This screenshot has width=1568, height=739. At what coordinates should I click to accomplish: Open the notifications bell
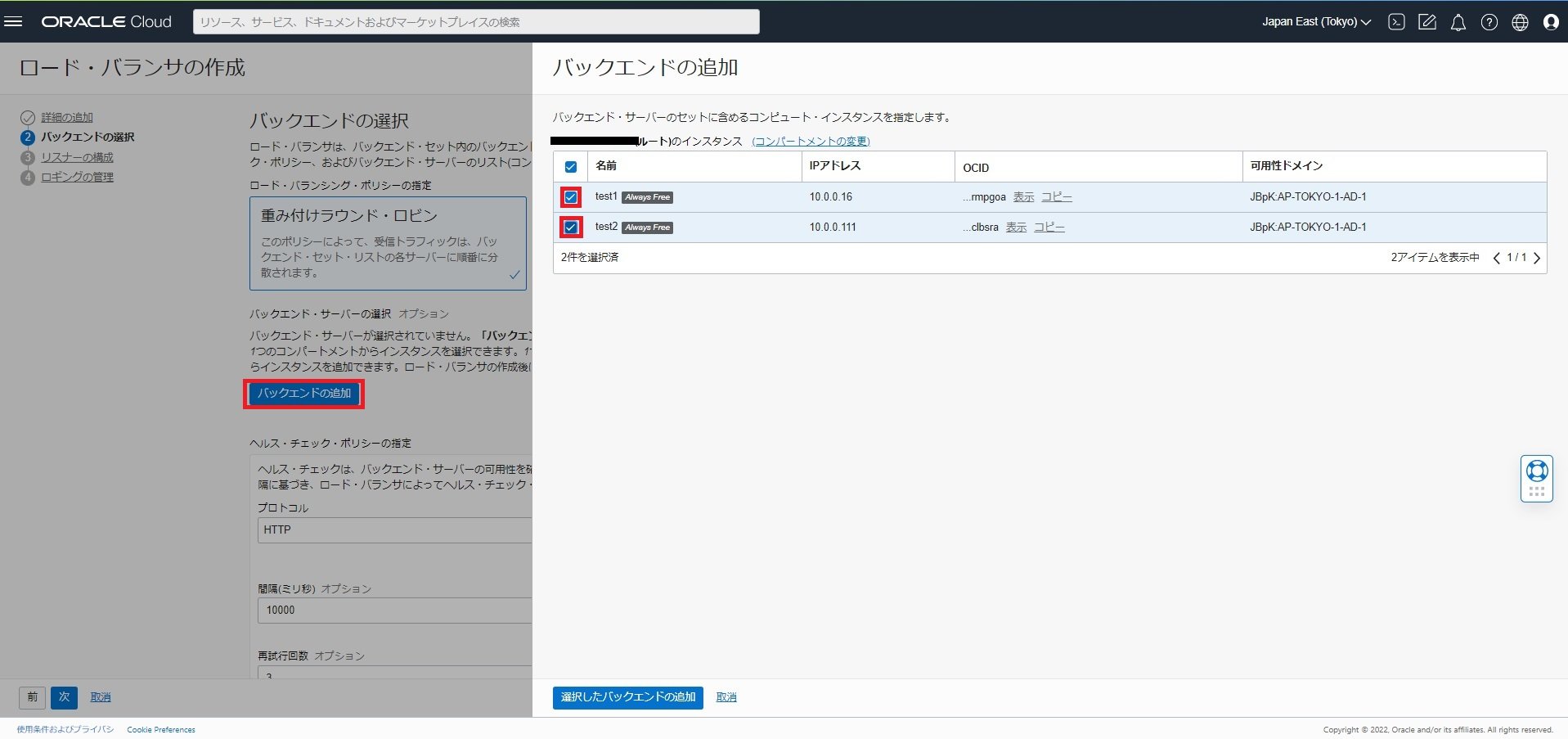pyautogui.click(x=1457, y=22)
